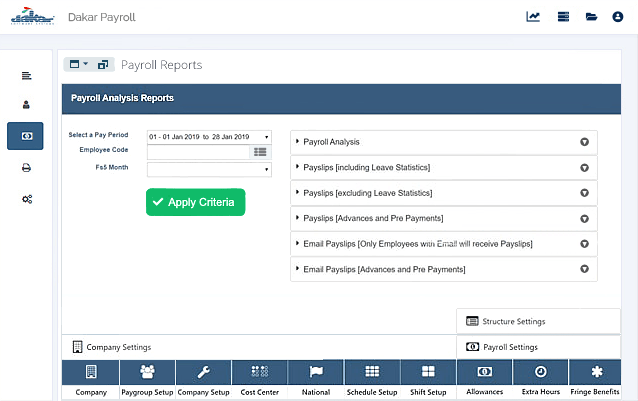The height and width of the screenshot is (401, 638).
Task: Open the Select a Pay Period dropdown
Action: click(209, 137)
